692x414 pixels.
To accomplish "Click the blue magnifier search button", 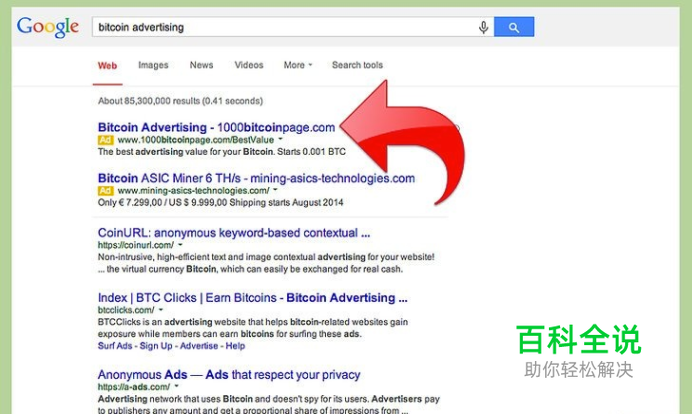I will pos(514,27).
